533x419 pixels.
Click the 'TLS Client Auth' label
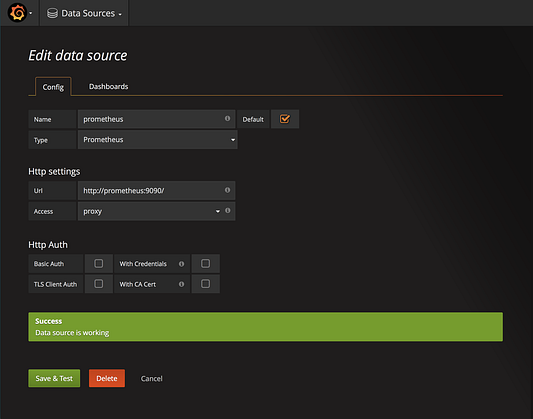(x=55, y=284)
